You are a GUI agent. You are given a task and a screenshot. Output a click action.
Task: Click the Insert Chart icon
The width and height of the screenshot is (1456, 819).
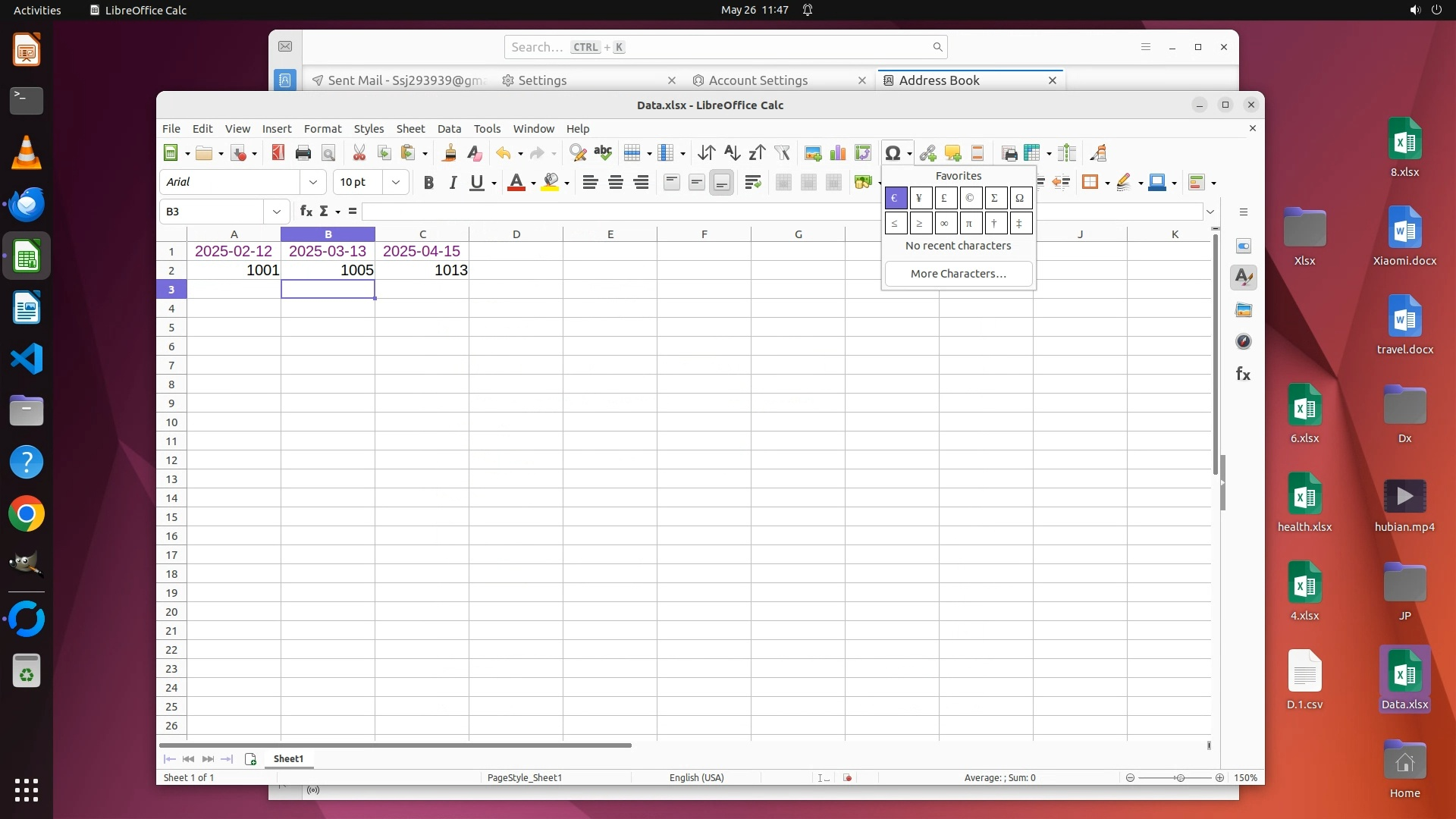coord(838,153)
